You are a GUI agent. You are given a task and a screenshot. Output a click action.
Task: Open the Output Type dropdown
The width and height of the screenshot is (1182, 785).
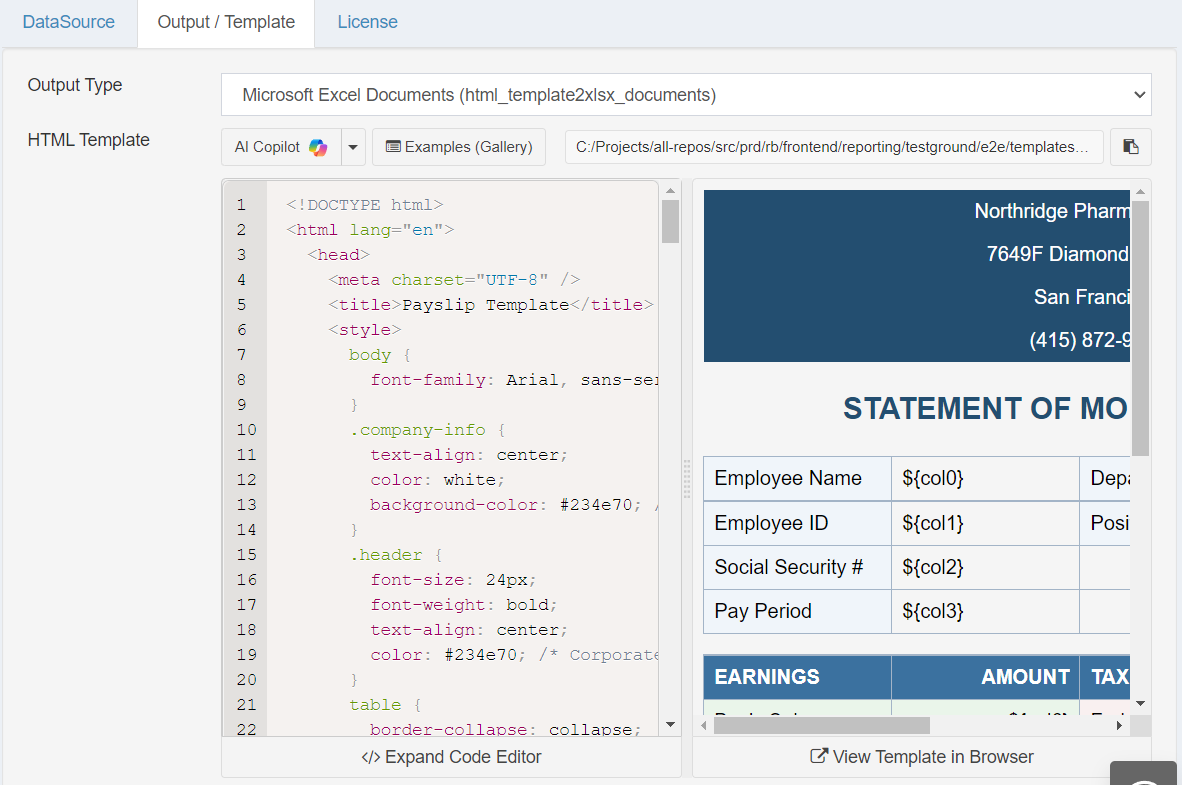click(686, 94)
